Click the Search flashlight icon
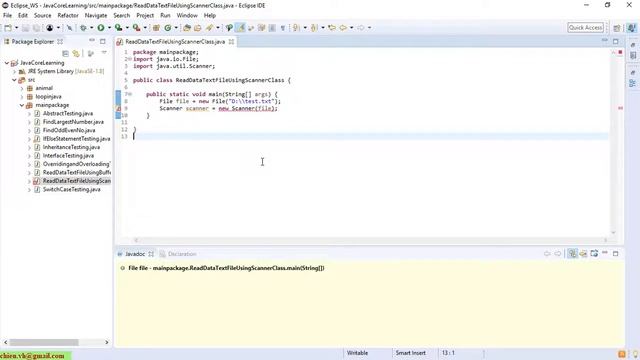Image resolution: width=640 pixels, height=360 pixels. pyautogui.click(x=209, y=28)
